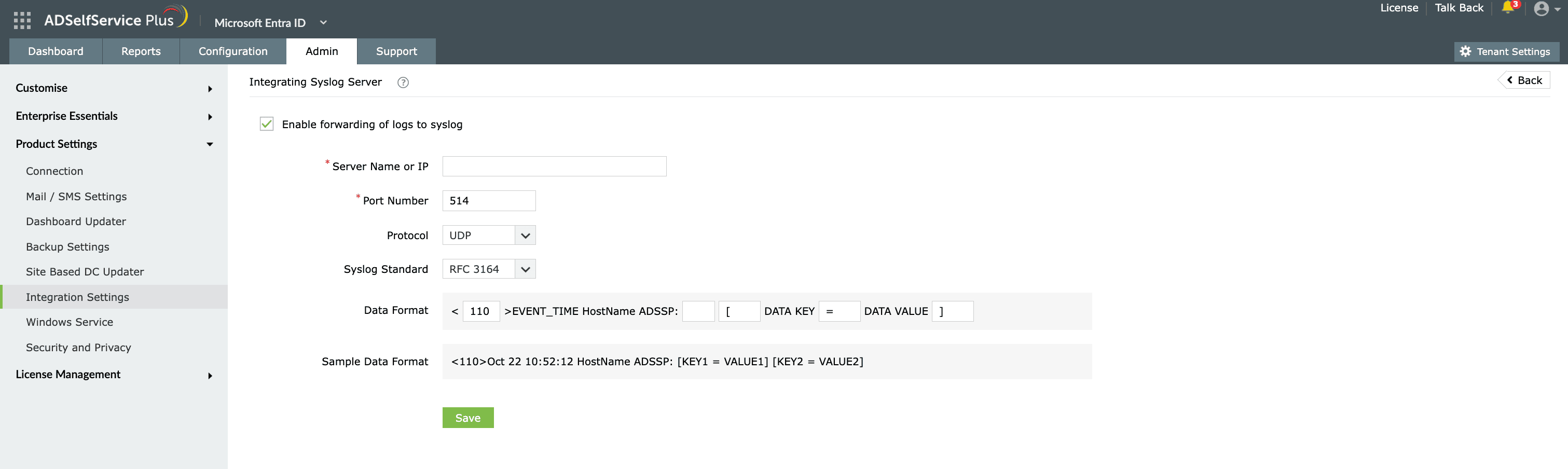This screenshot has width=1568, height=469.
Task: Open the apps grid launcher icon
Action: coord(22,21)
